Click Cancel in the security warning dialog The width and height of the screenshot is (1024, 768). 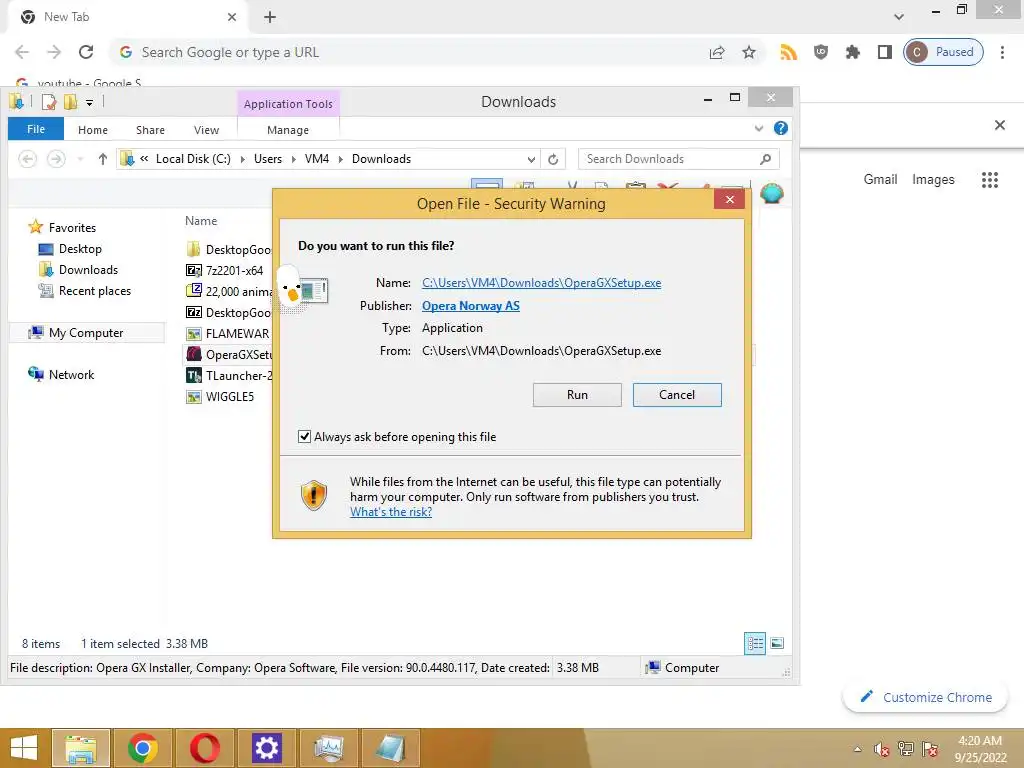coord(677,394)
